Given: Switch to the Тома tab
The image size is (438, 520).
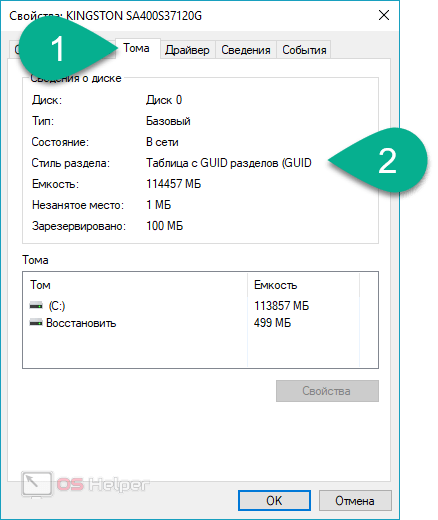Looking at the screenshot, I should [x=137, y=49].
